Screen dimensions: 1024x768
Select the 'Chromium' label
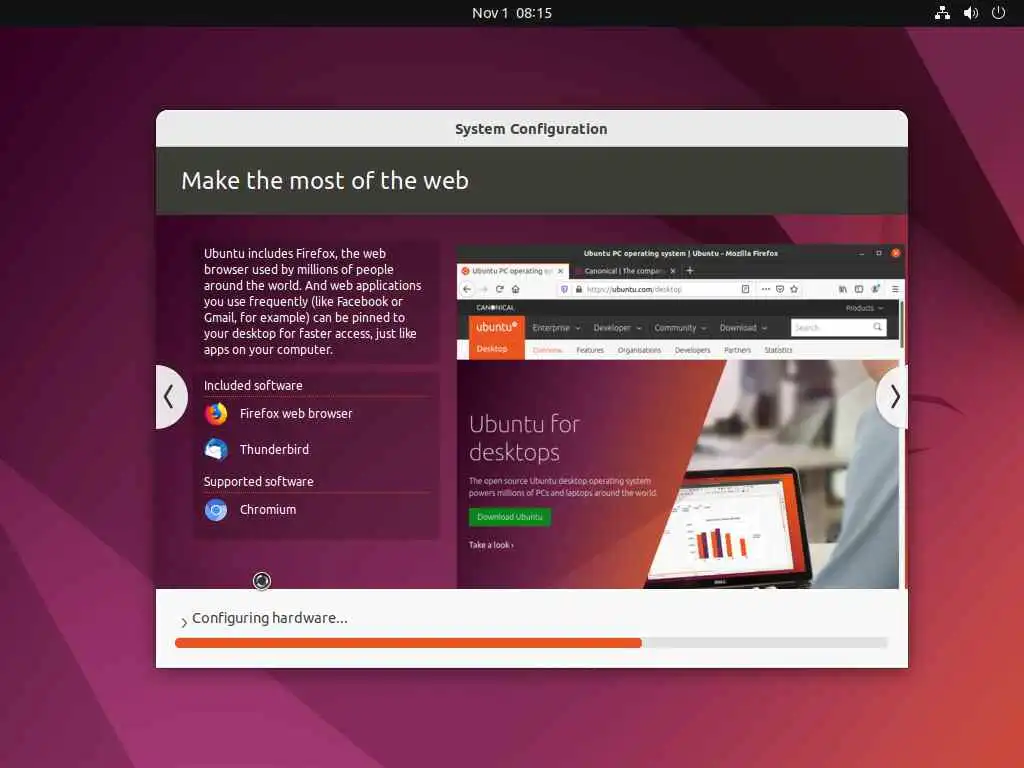pos(268,509)
